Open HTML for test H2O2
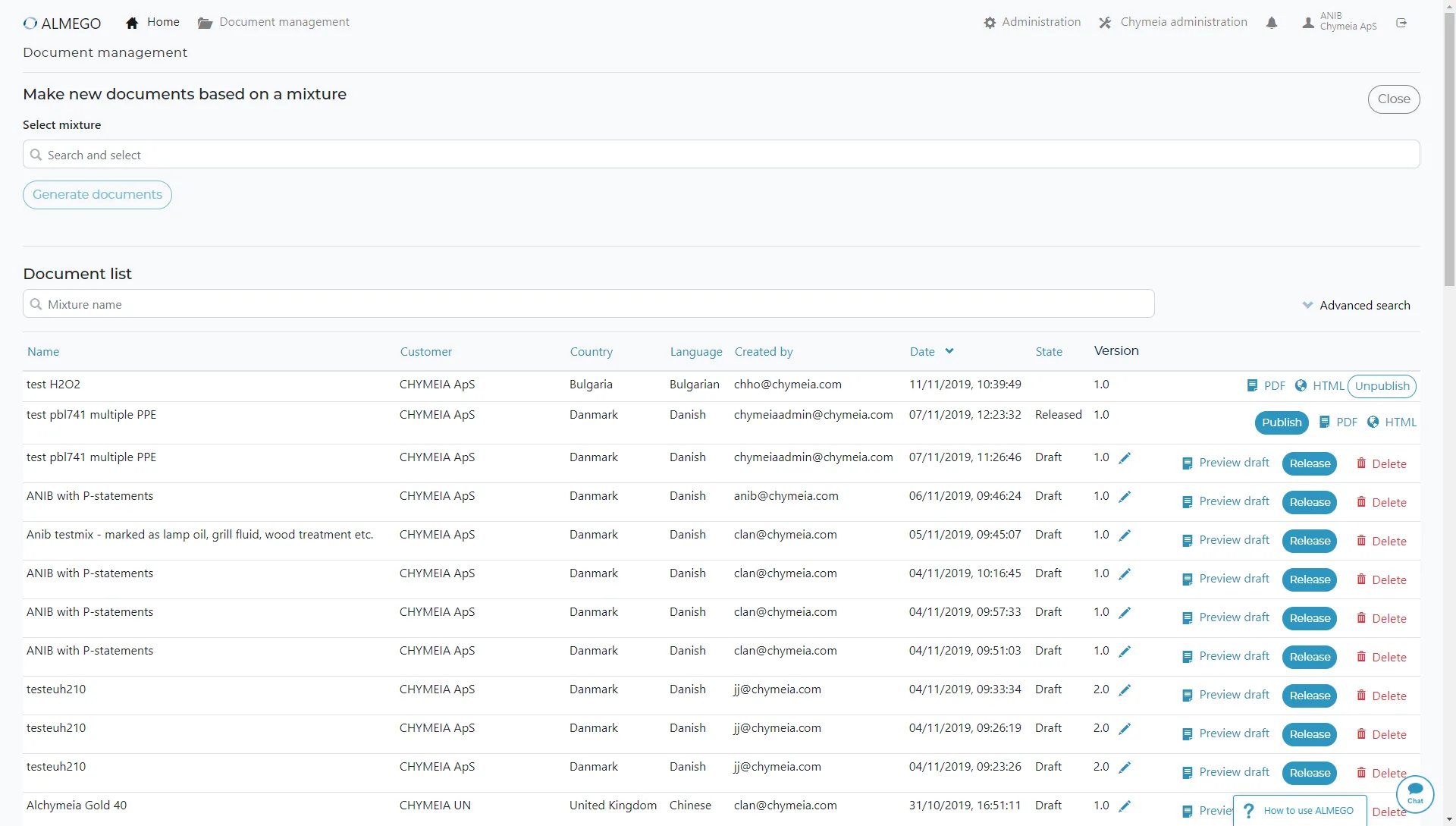The height and width of the screenshot is (826, 1456). click(x=1319, y=386)
